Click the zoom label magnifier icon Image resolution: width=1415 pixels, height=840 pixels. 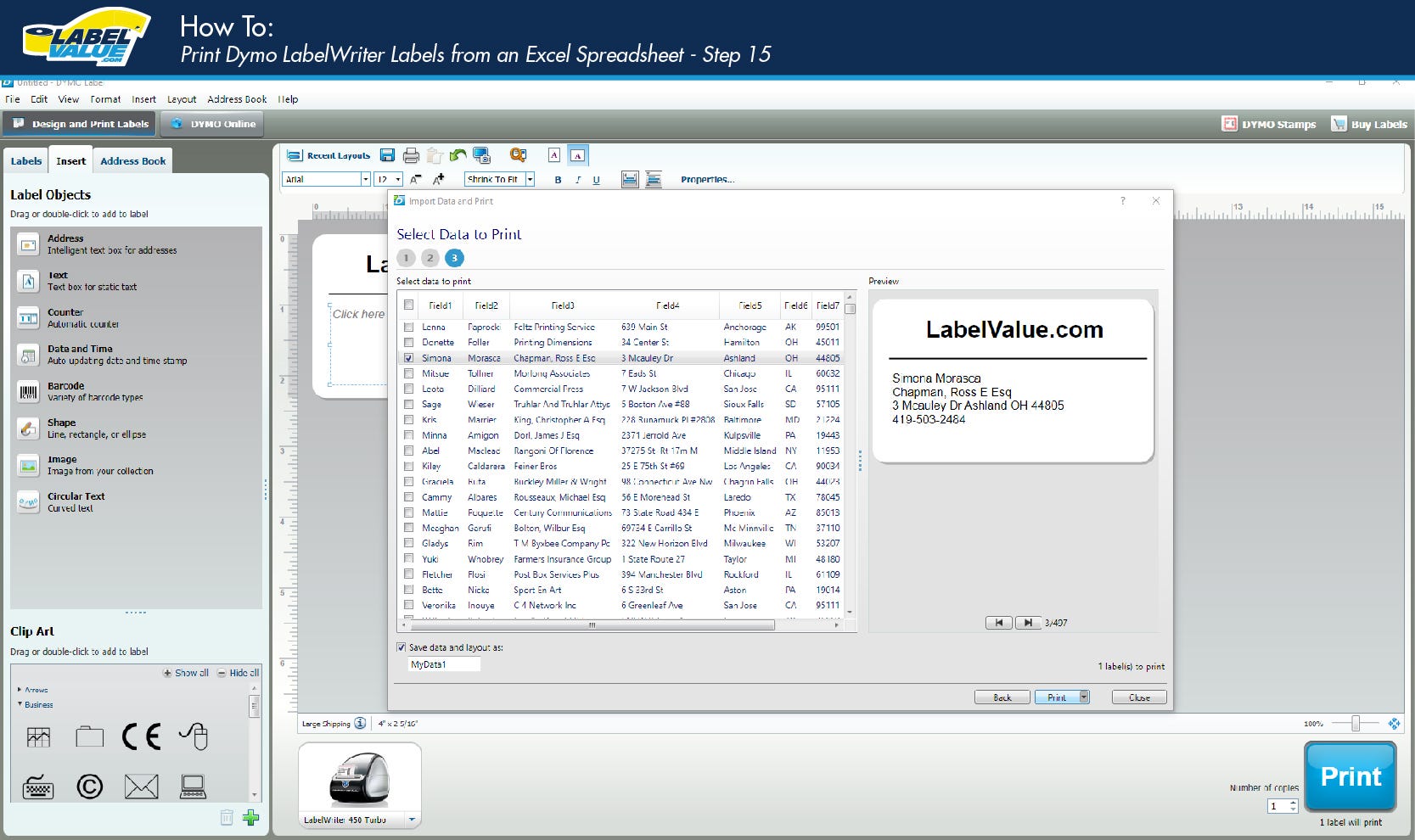click(x=518, y=154)
